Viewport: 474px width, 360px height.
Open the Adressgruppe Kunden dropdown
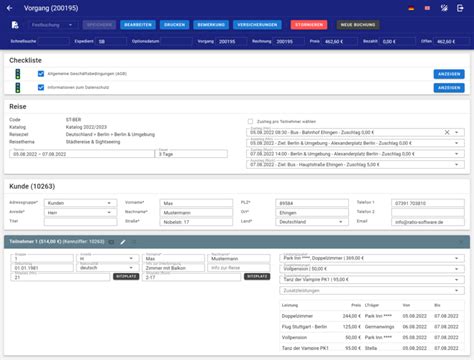point(80,203)
